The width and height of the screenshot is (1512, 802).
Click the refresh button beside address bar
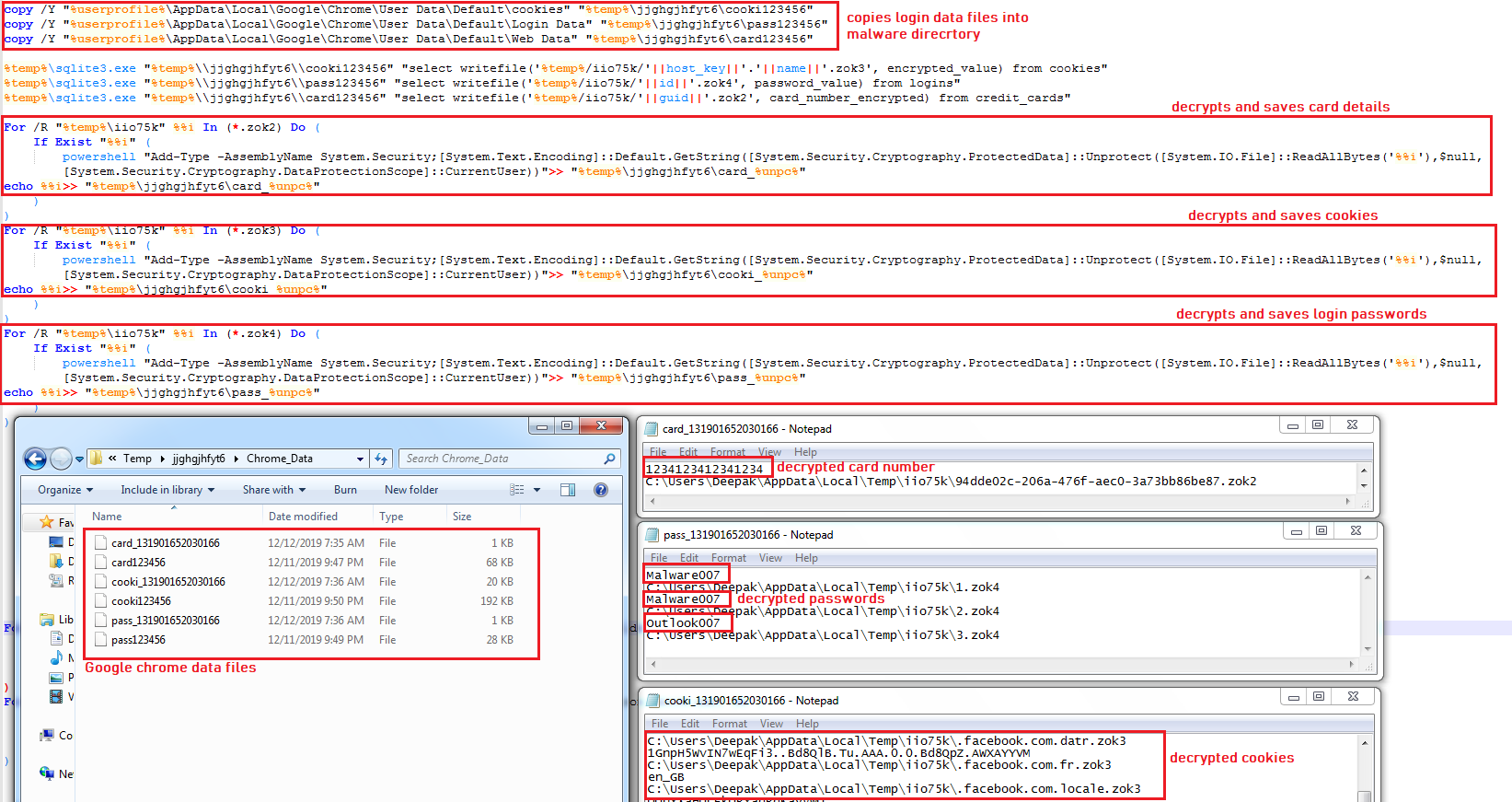click(381, 459)
